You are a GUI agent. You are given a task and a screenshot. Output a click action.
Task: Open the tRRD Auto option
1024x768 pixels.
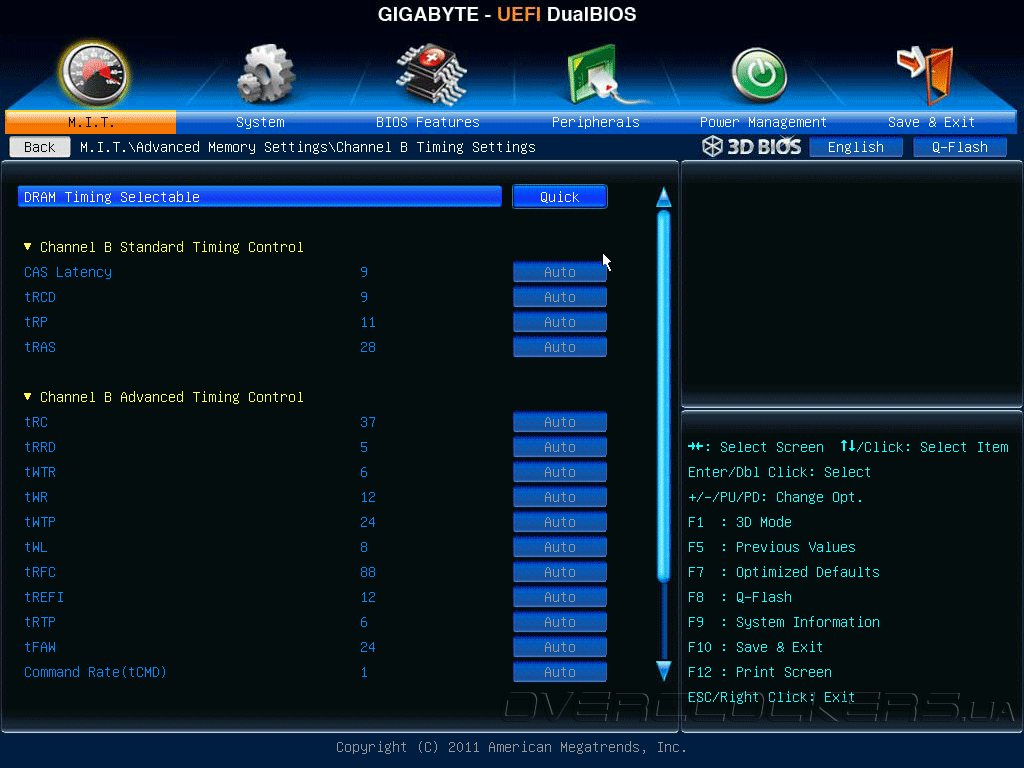560,447
